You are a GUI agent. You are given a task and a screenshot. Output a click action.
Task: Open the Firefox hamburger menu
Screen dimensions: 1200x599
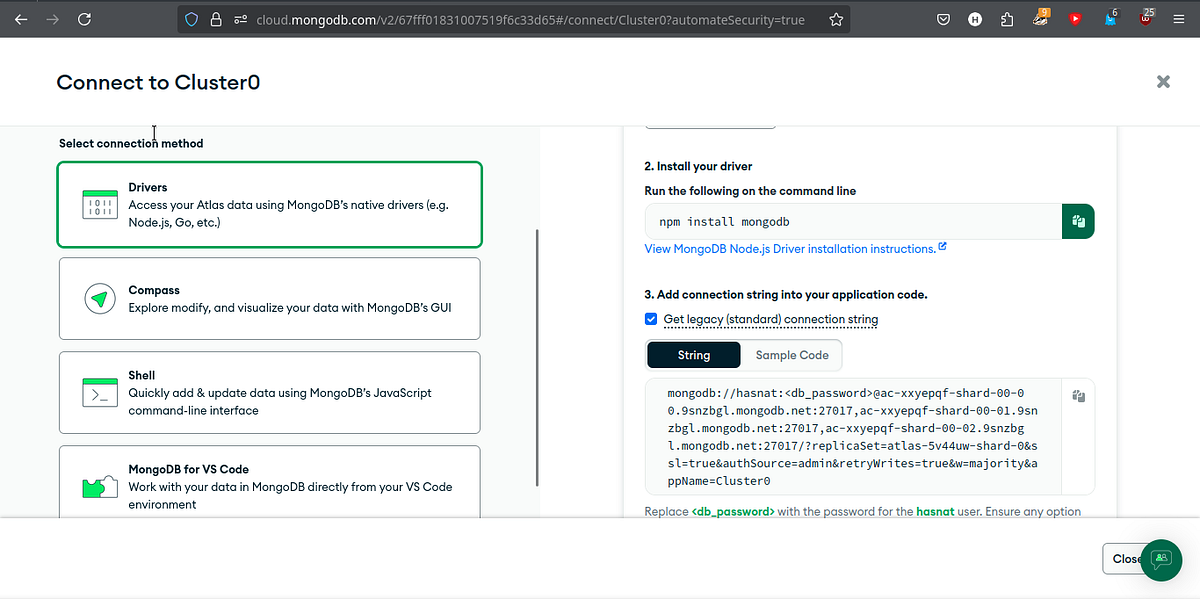pyautogui.click(x=1178, y=18)
